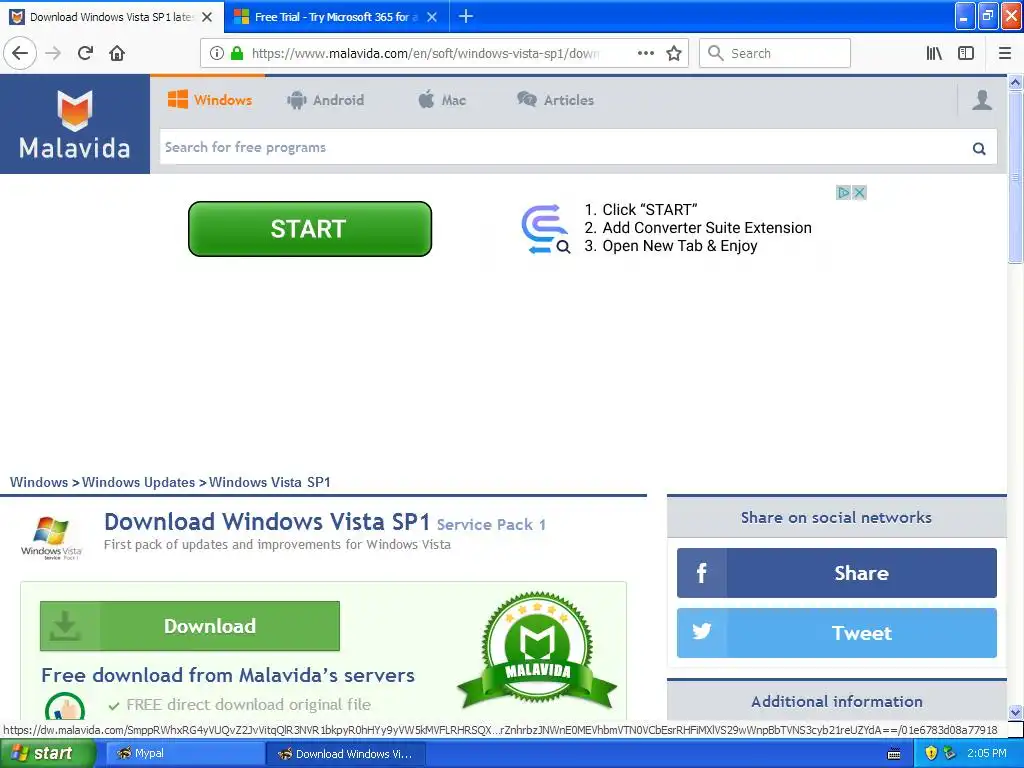This screenshot has height=768, width=1024.
Task: Tweet this page on Twitter
Action: pos(837,633)
